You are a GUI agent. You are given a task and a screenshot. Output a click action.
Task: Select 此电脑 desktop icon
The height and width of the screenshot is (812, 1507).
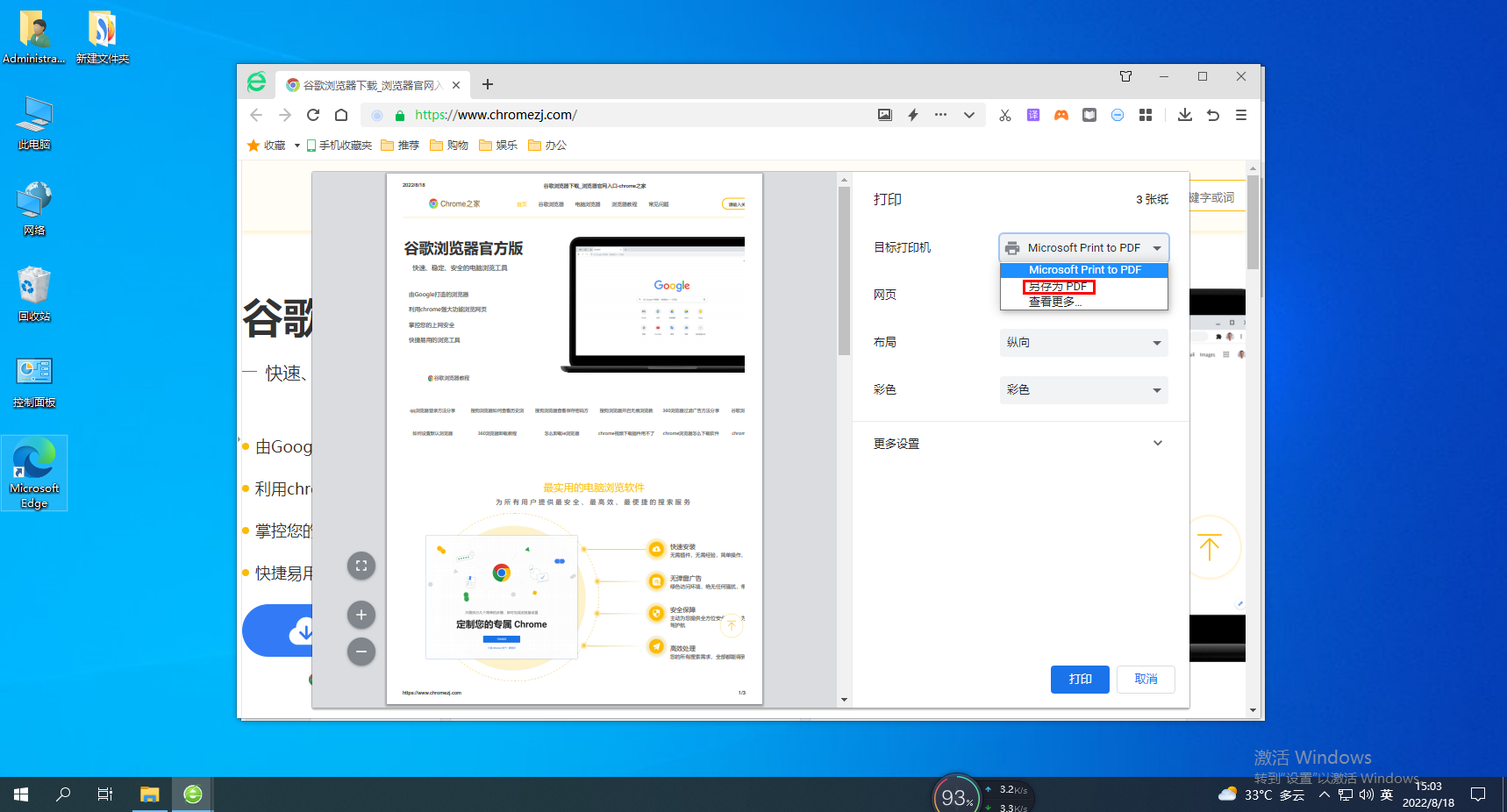point(34,124)
